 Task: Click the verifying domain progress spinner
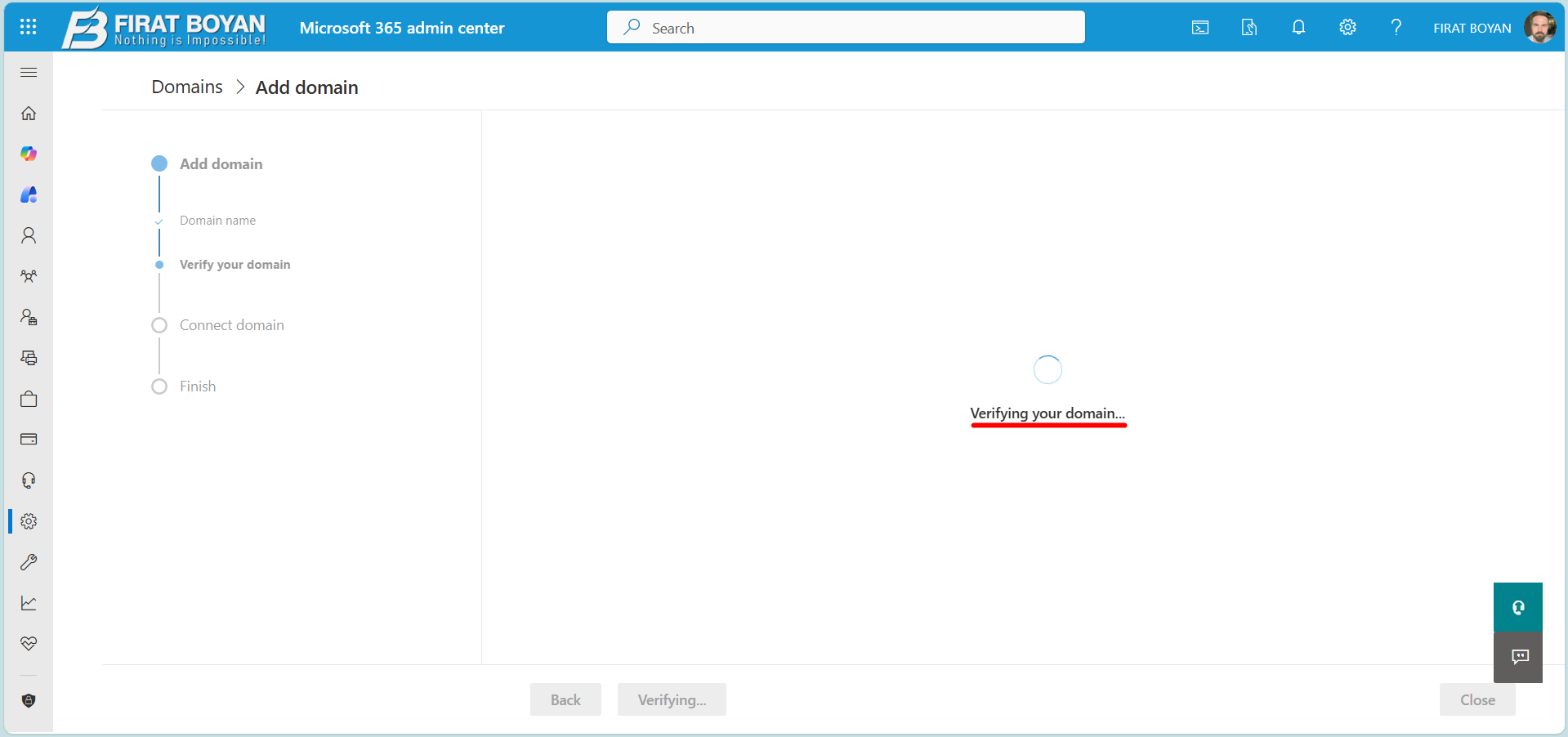click(x=1048, y=369)
